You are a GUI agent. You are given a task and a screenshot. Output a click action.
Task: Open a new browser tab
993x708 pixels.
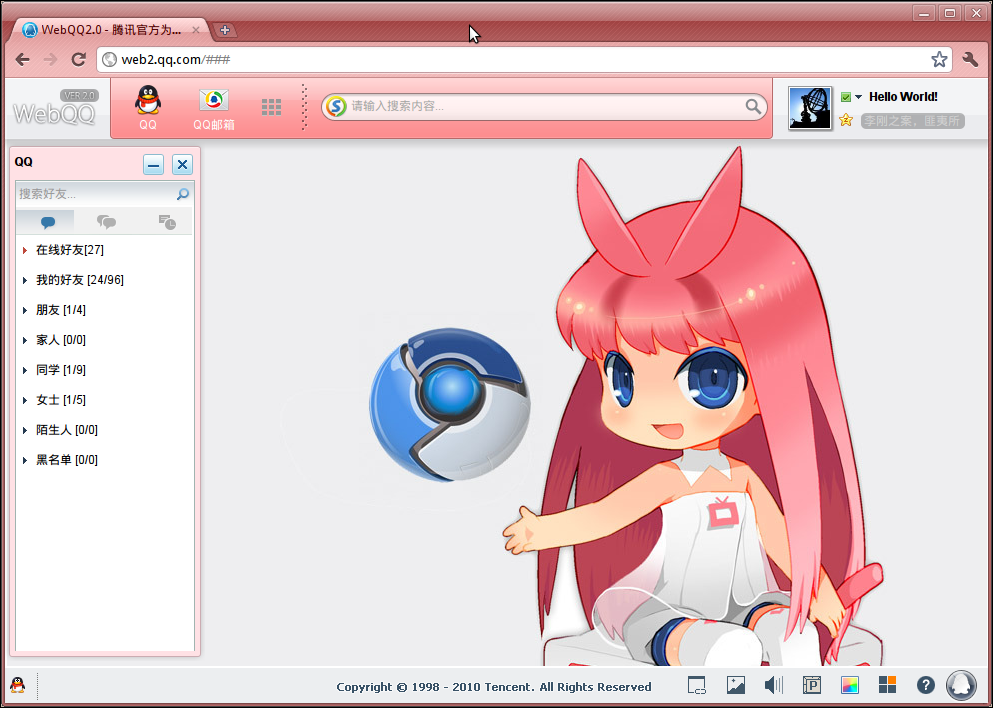pyautogui.click(x=224, y=30)
